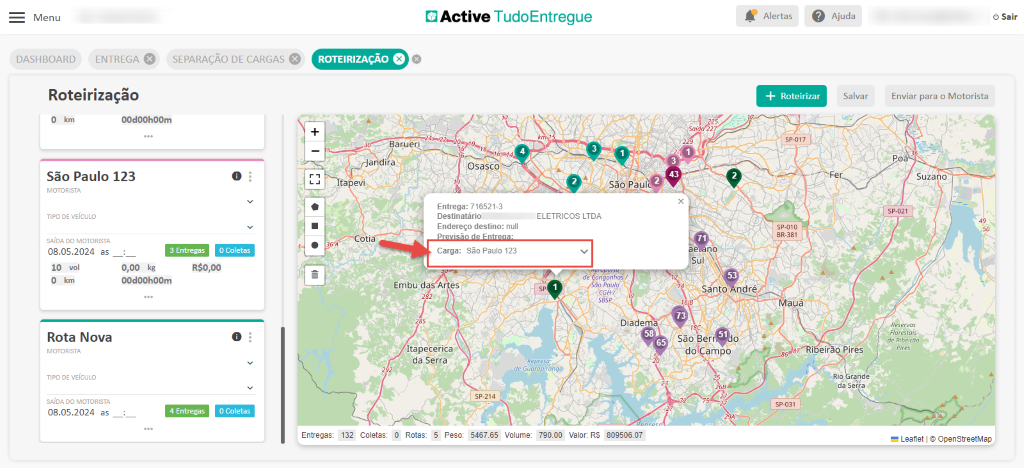The image size is (1024, 468).
Task: Click the teal marker 3
Action: coord(593,151)
